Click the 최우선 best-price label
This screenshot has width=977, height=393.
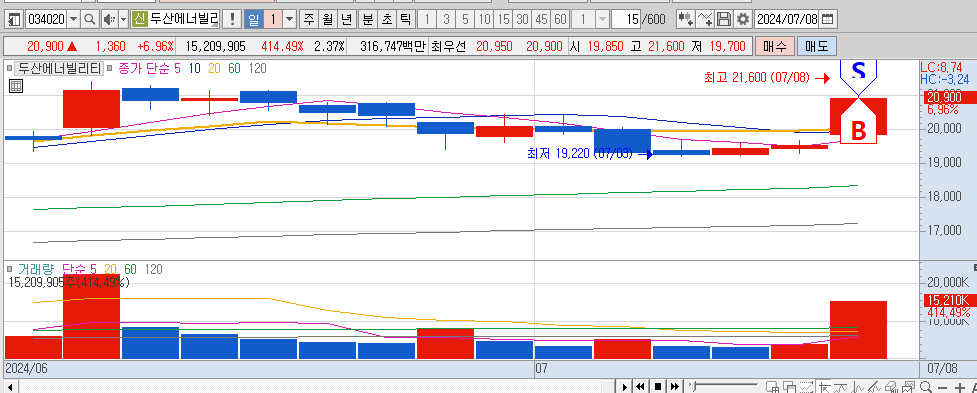[x=449, y=46]
